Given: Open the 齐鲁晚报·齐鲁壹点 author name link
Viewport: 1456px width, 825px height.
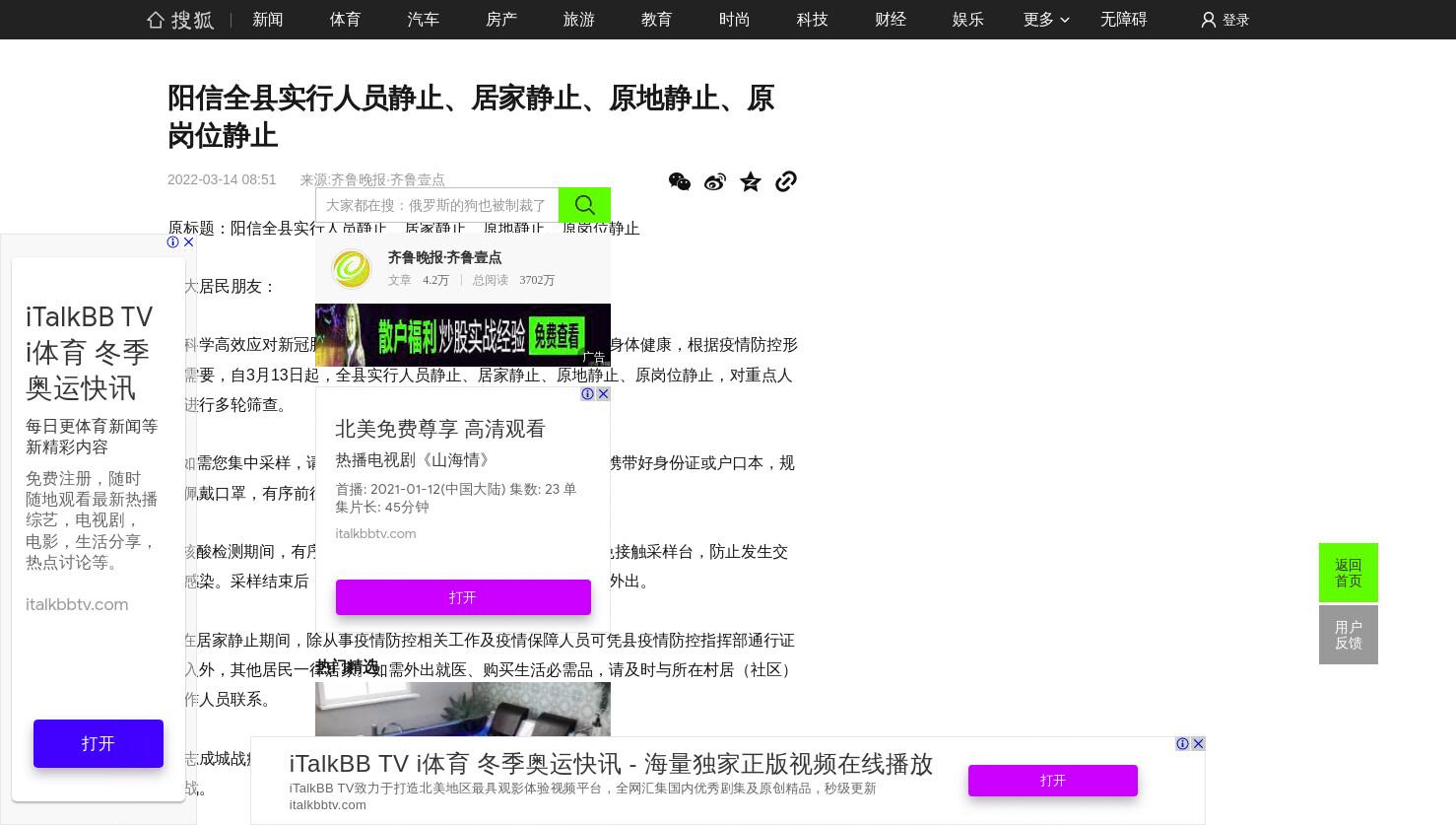Looking at the screenshot, I should (444, 257).
